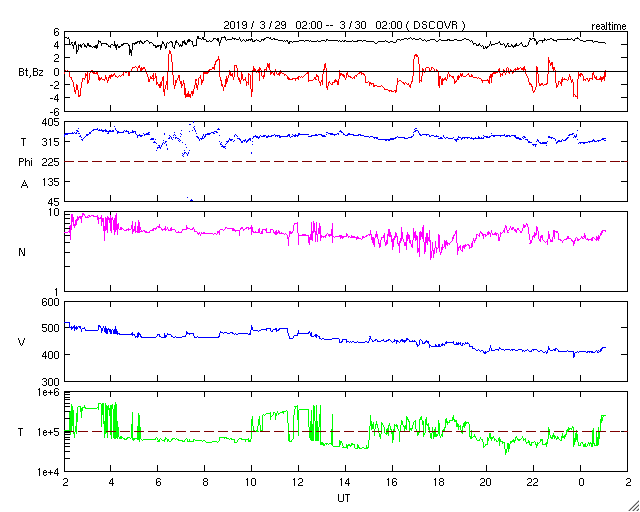Click the '300' tick on velocity axis
Image resolution: width=640 pixels, height=512 pixels.
tap(51, 382)
